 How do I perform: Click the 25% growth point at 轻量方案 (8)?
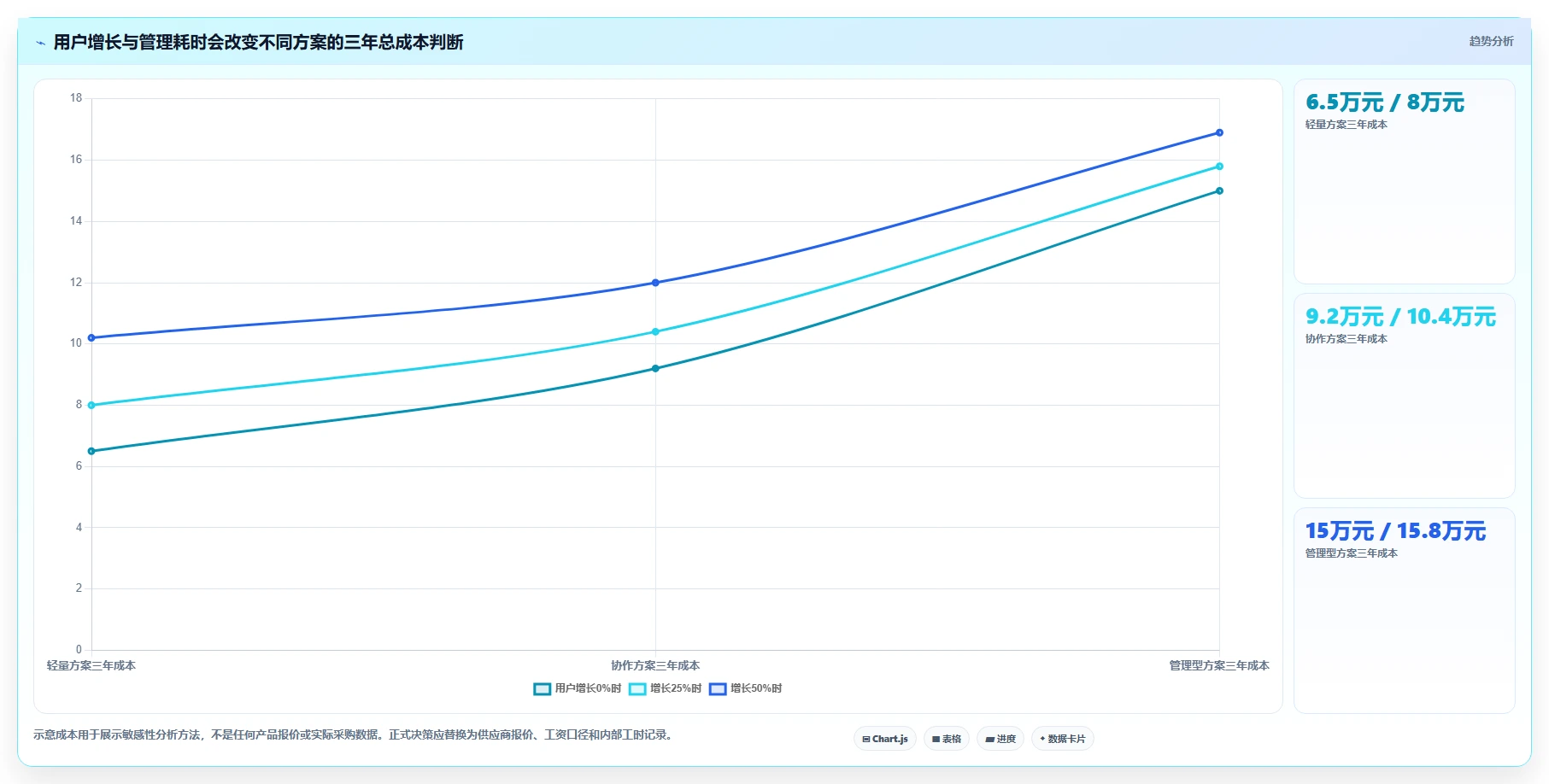pos(91,405)
